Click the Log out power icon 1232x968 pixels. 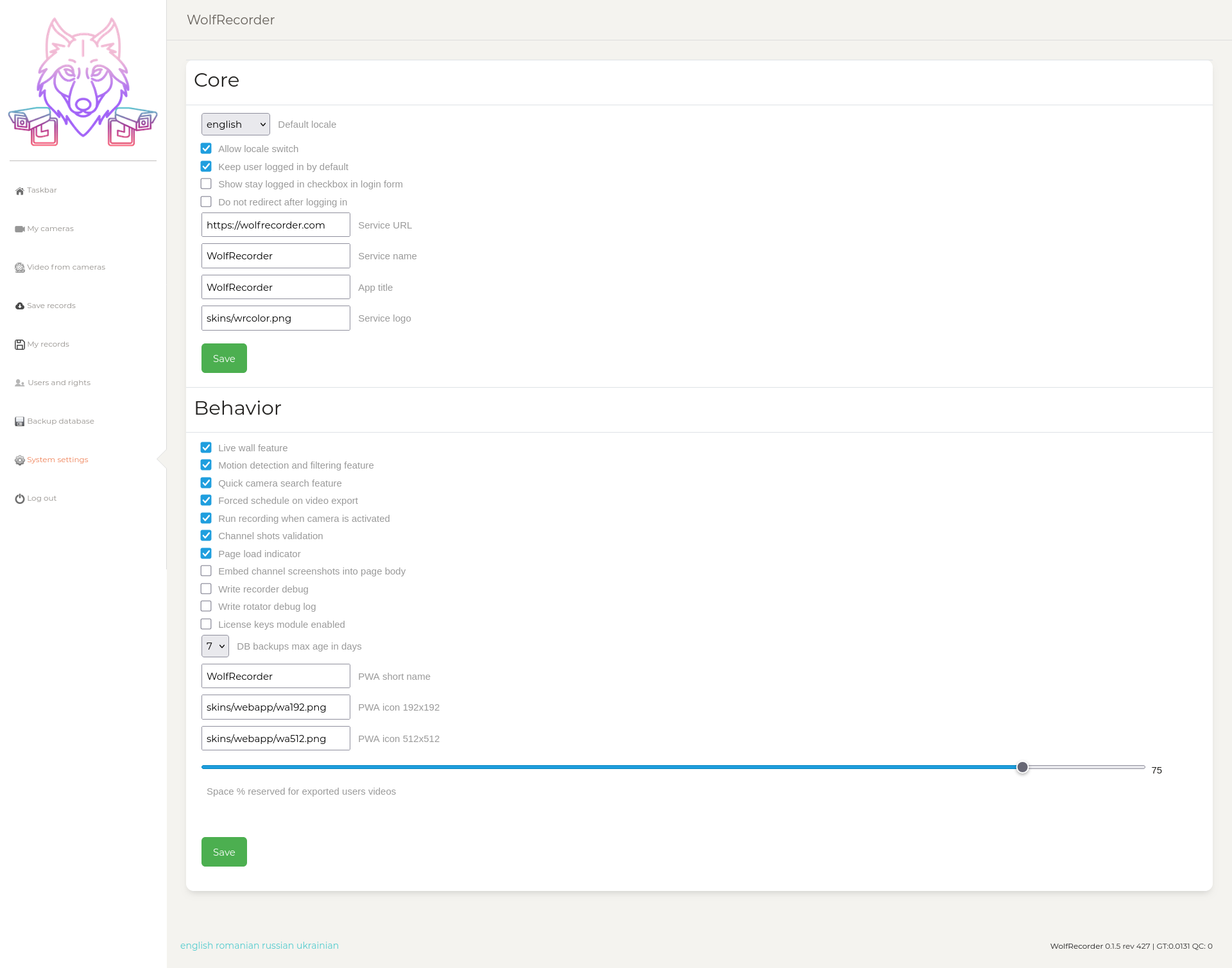pyautogui.click(x=20, y=499)
